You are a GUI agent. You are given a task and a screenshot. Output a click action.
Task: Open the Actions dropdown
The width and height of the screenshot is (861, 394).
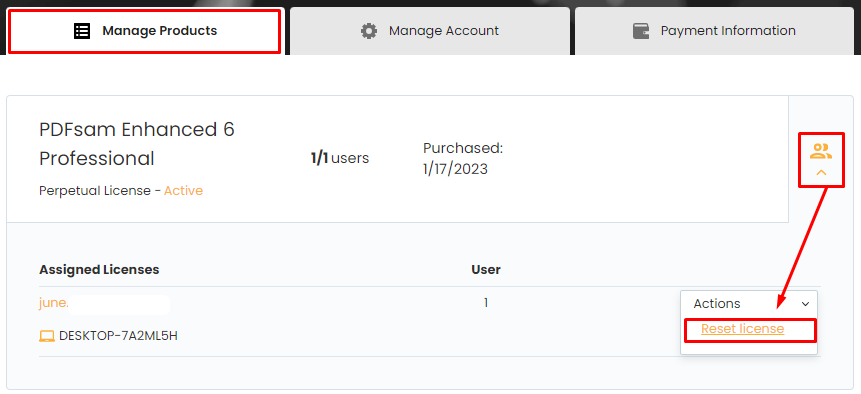tap(749, 303)
